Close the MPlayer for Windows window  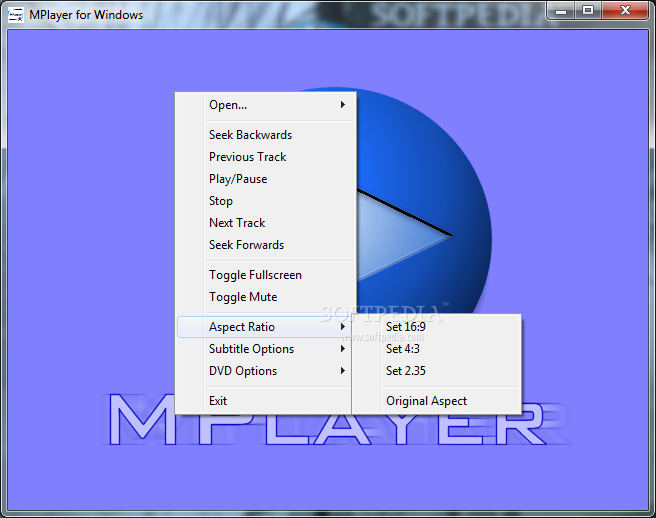point(625,10)
